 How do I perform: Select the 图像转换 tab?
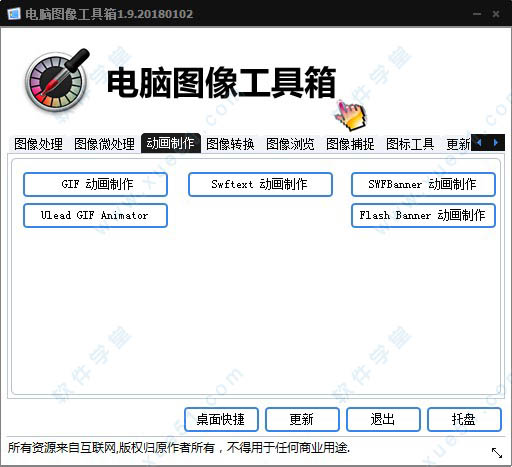(230, 144)
